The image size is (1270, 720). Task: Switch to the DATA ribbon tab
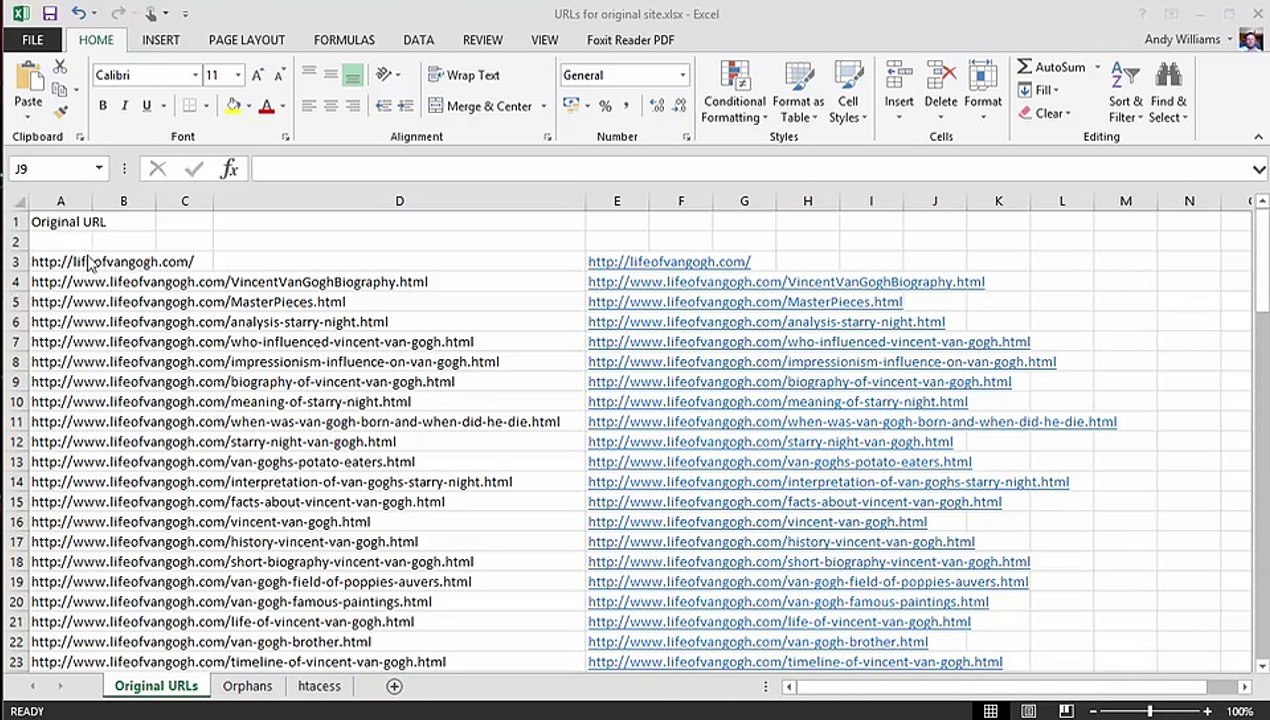point(418,40)
